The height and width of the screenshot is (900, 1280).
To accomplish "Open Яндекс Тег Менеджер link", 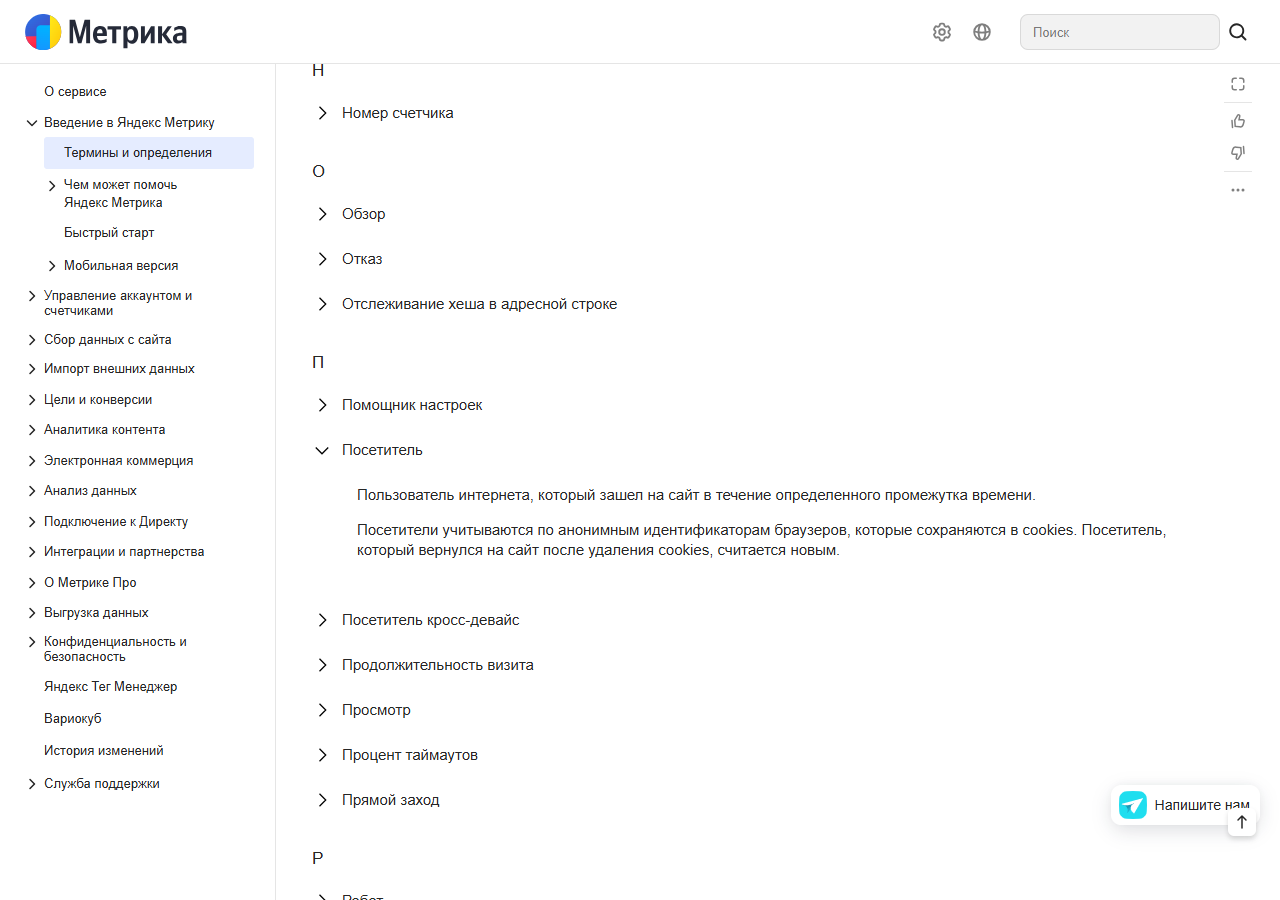I will click(x=110, y=687).
